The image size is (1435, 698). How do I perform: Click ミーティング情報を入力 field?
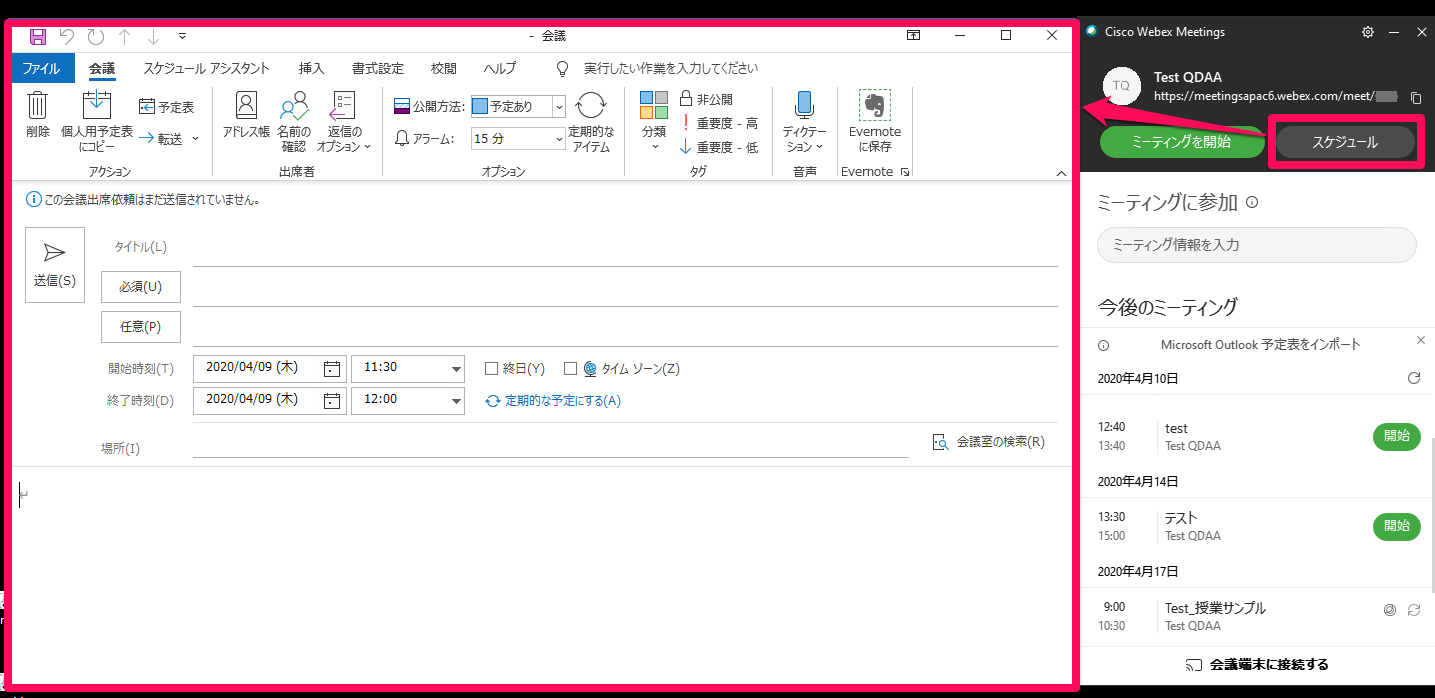tap(1257, 245)
